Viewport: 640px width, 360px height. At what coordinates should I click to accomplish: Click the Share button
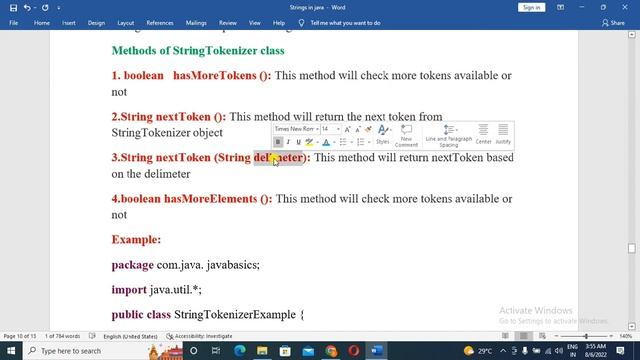pos(613,23)
